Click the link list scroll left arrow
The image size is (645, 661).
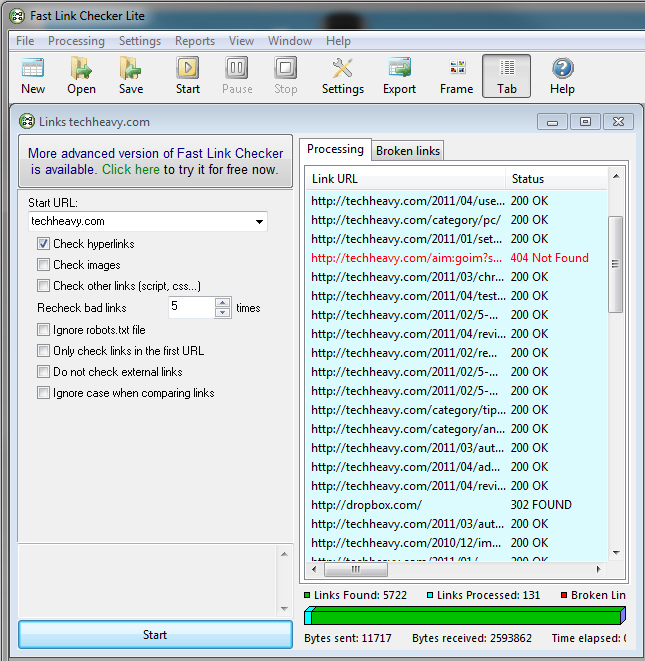tap(314, 570)
